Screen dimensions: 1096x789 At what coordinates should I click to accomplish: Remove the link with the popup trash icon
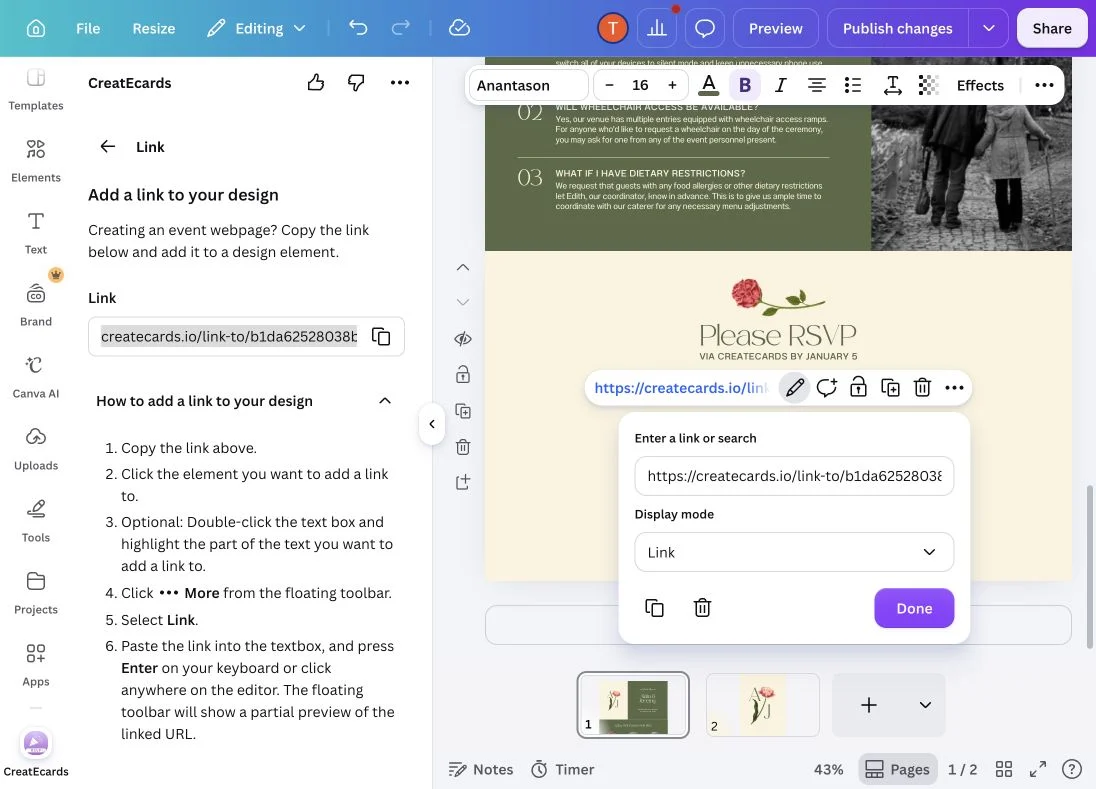[702, 607]
